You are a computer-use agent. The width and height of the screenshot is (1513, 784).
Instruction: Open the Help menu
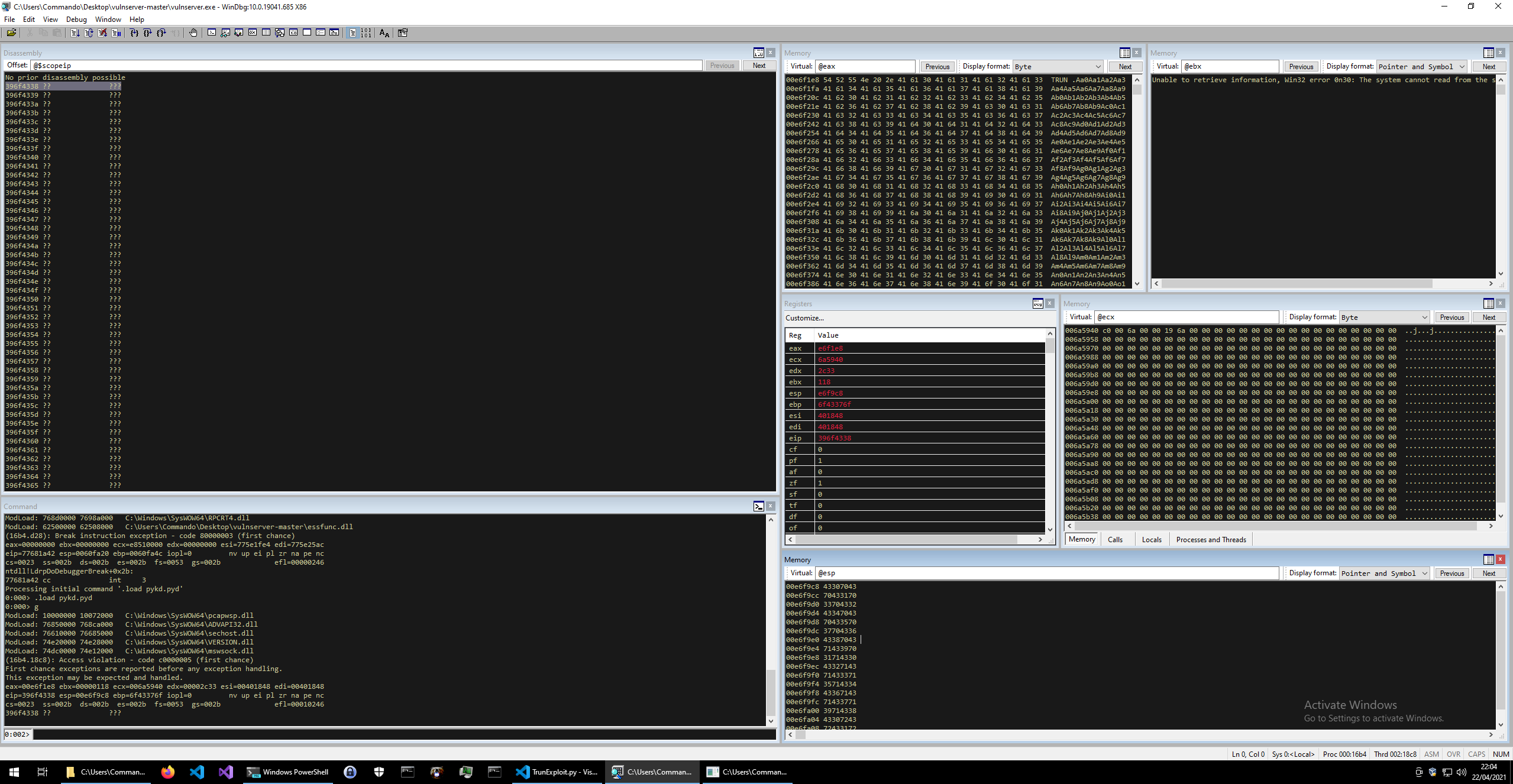pos(137,20)
